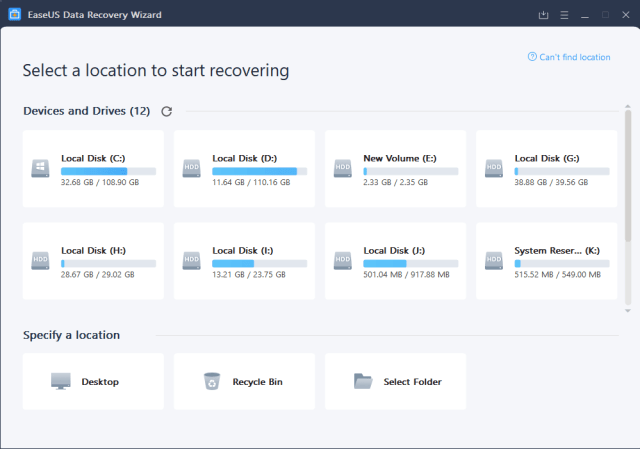Click the 2.33 GB / 2.35 GB text
This screenshot has height=449, width=640.
(396, 182)
